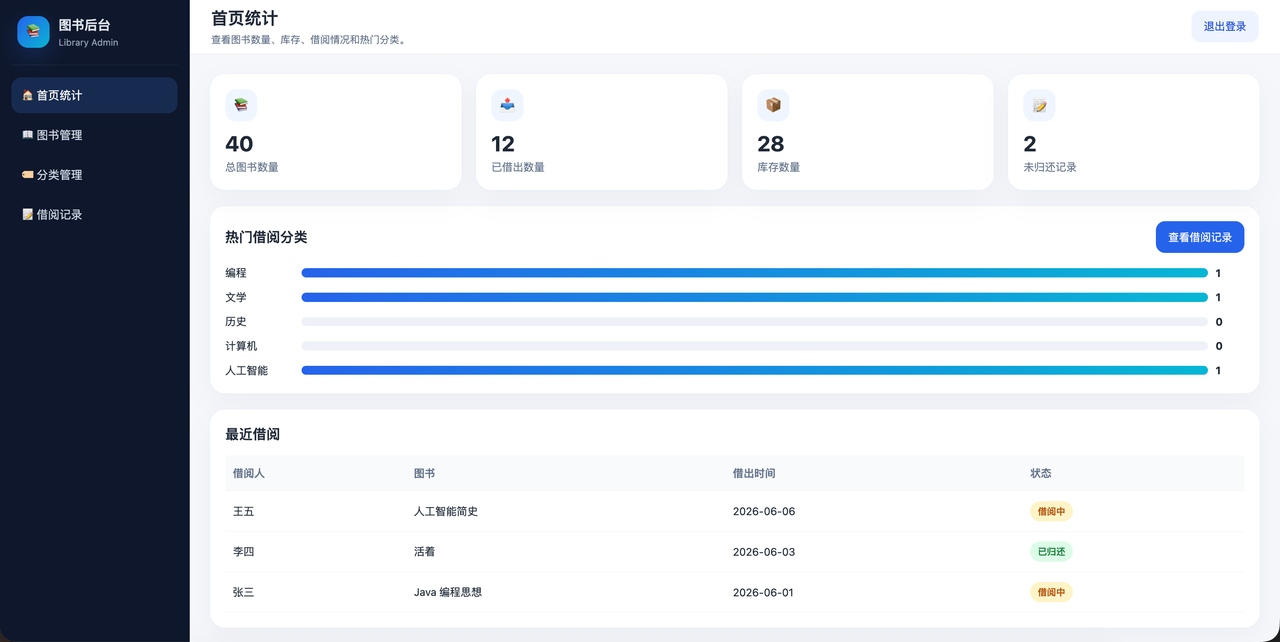
Task: Click the 库存数量 value 28
Action: pyautogui.click(x=771, y=144)
